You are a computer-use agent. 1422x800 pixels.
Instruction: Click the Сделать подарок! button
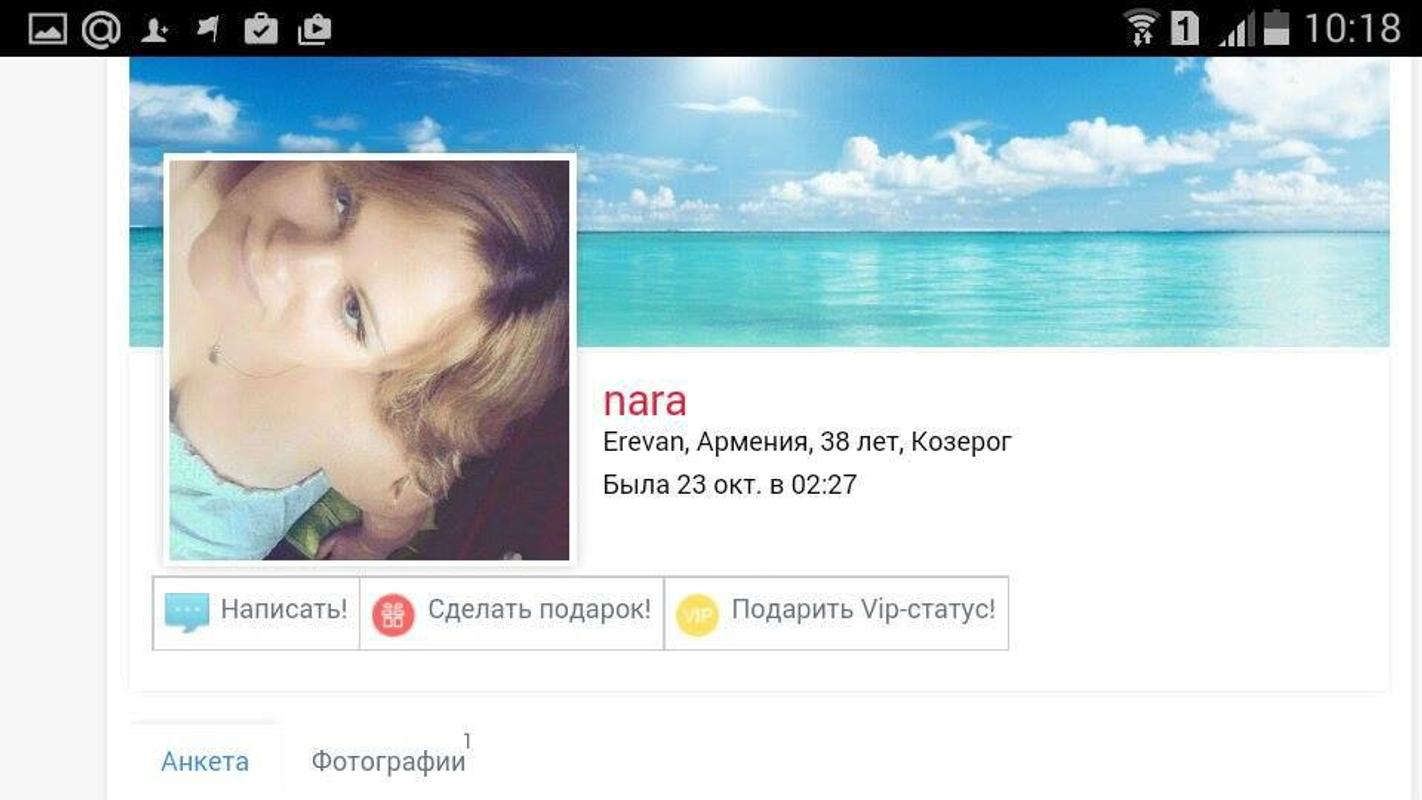(x=512, y=613)
